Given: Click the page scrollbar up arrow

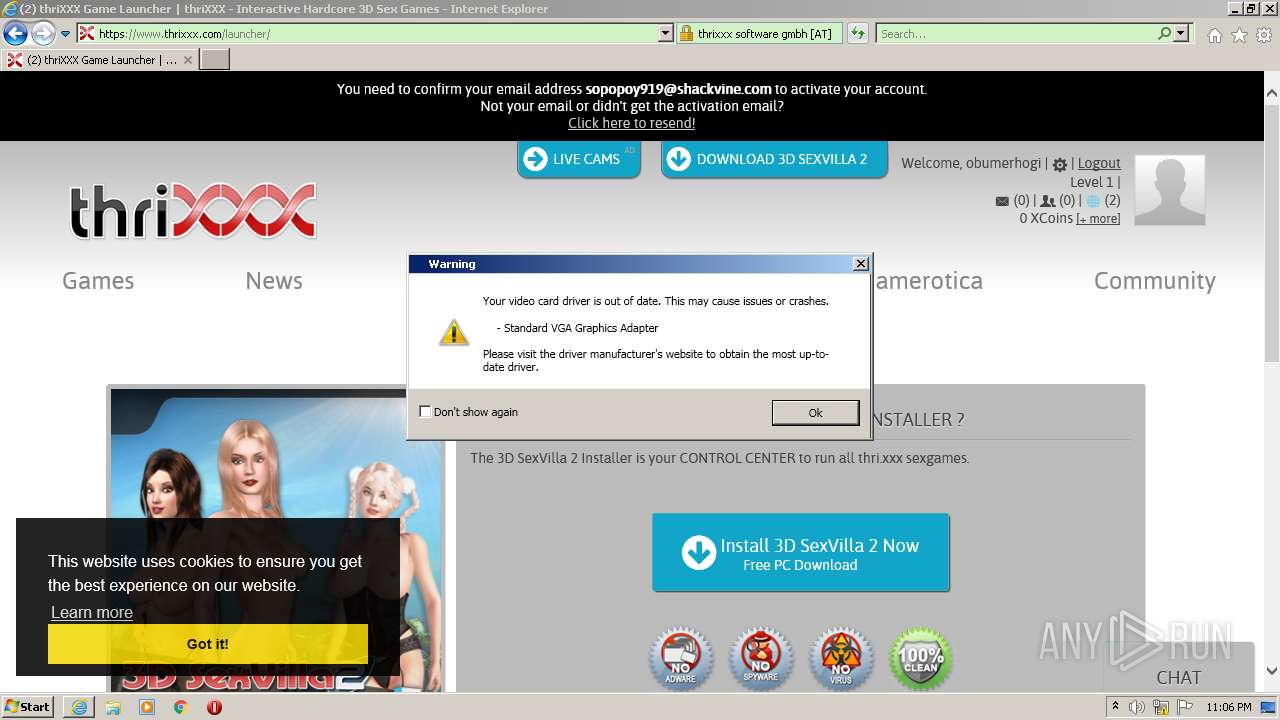Looking at the screenshot, I should tap(1271, 95).
